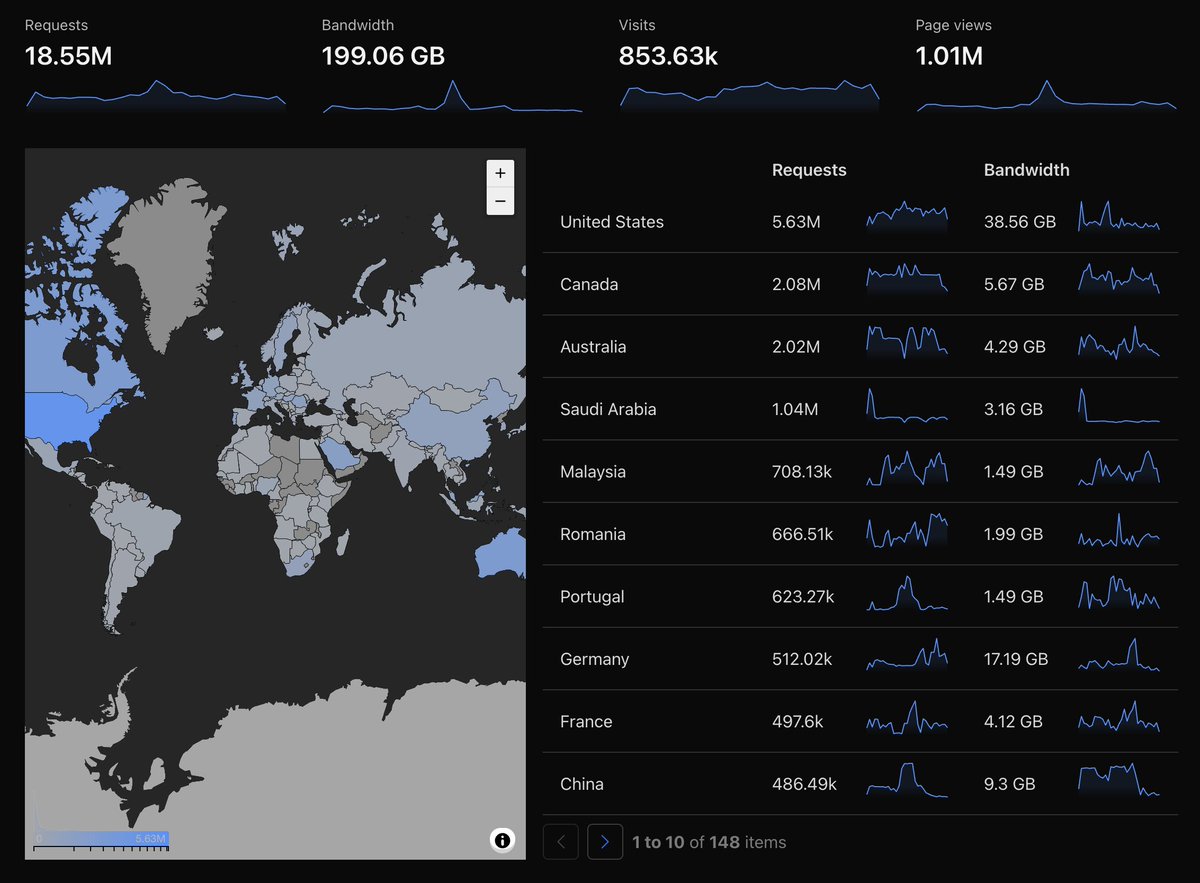Click the Page views 1.01M figure
Image resolution: width=1200 pixels, height=883 pixels.
(x=949, y=56)
